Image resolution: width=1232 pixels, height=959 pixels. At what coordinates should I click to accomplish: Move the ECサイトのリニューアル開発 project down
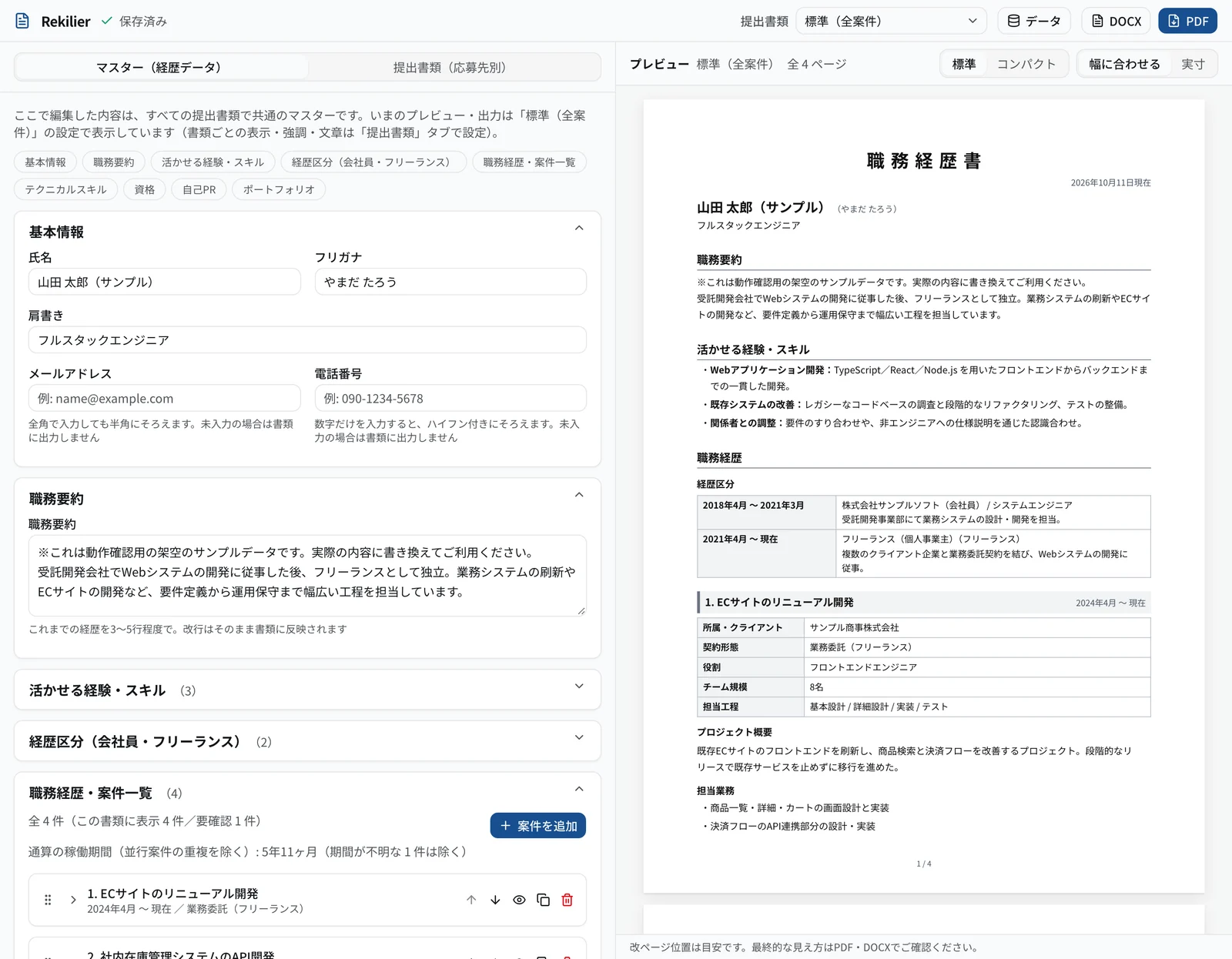coord(495,900)
